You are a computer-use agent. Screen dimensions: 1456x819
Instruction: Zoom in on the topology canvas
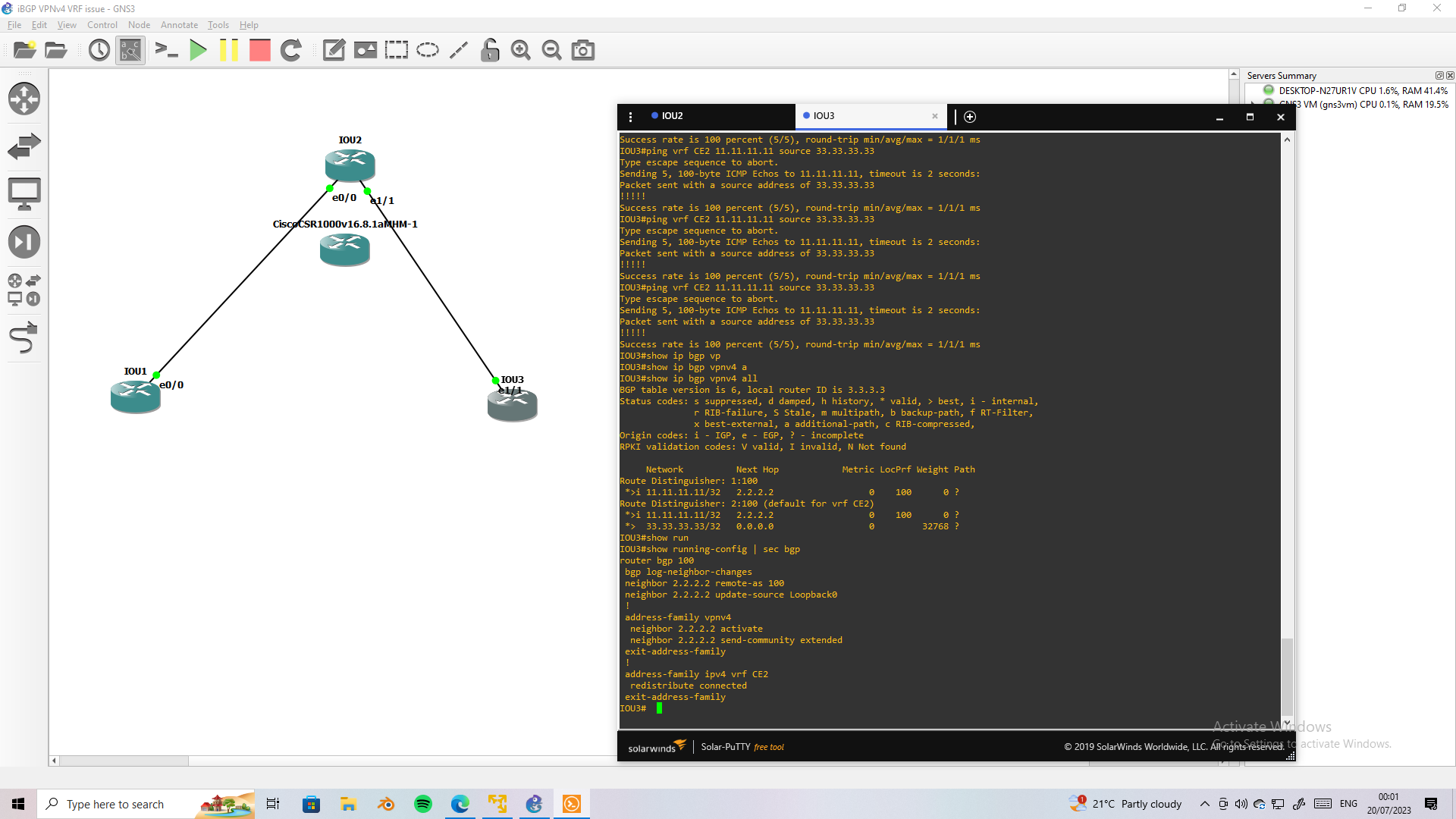tap(521, 50)
